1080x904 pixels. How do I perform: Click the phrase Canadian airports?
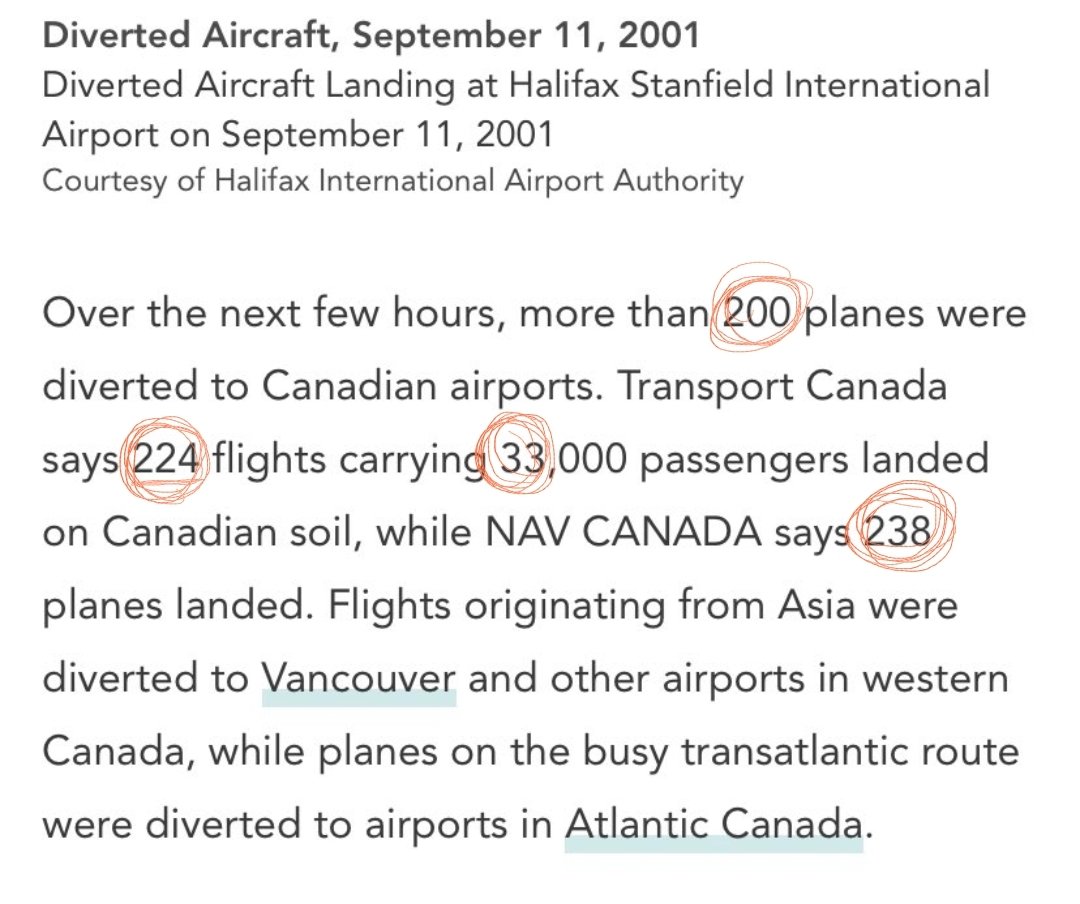[432, 387]
